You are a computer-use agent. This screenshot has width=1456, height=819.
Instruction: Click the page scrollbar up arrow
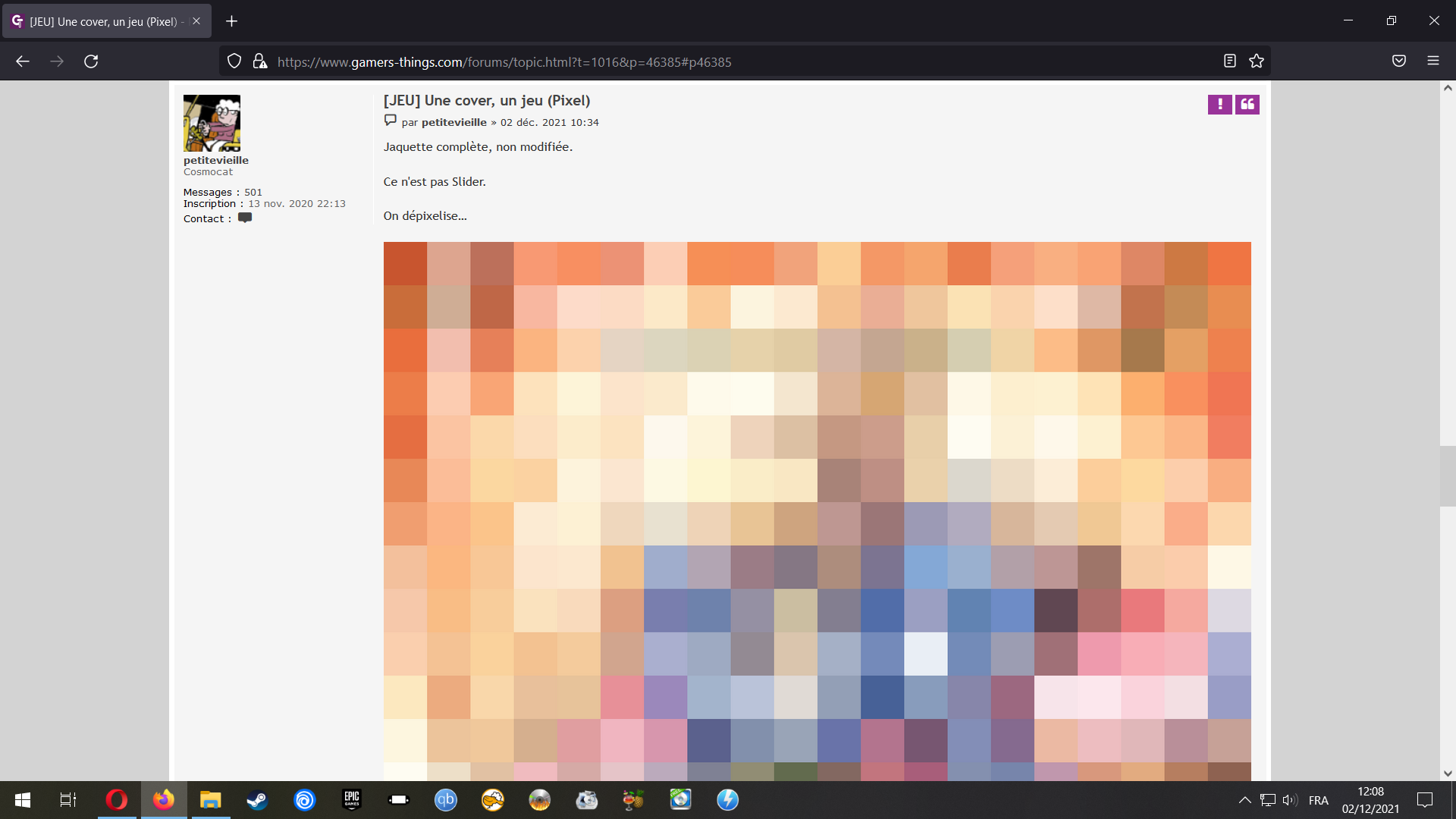tap(1448, 88)
